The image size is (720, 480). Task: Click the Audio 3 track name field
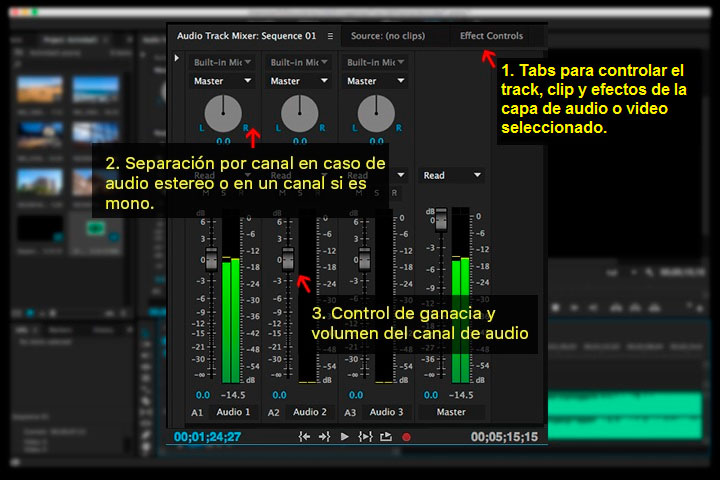tap(387, 412)
